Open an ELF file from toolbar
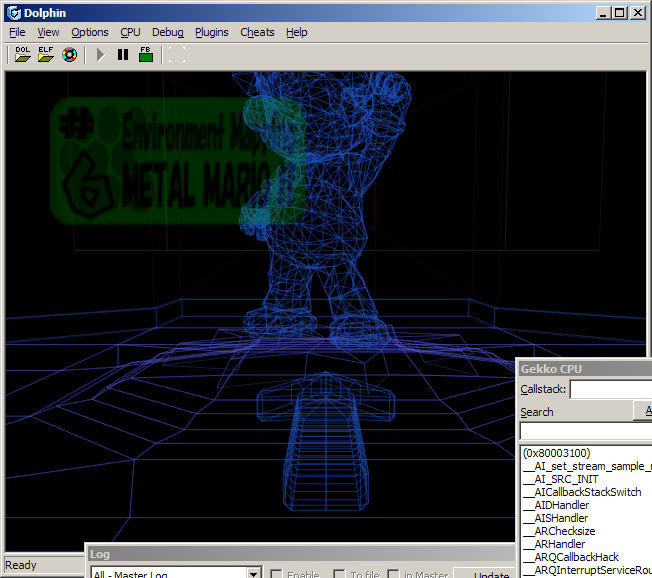652x578 pixels. pyautogui.click(x=46, y=54)
